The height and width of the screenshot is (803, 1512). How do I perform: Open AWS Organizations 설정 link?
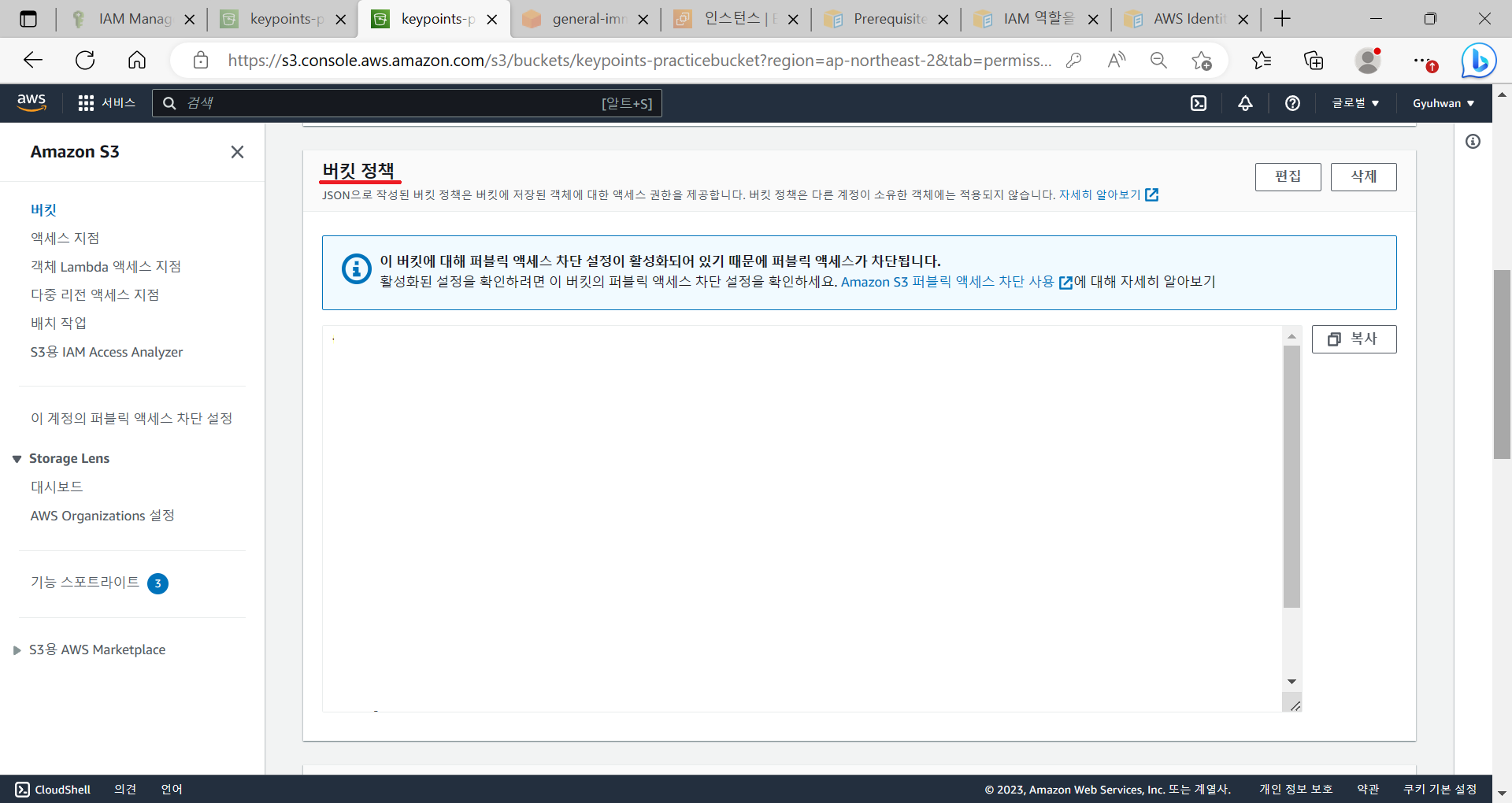point(102,516)
